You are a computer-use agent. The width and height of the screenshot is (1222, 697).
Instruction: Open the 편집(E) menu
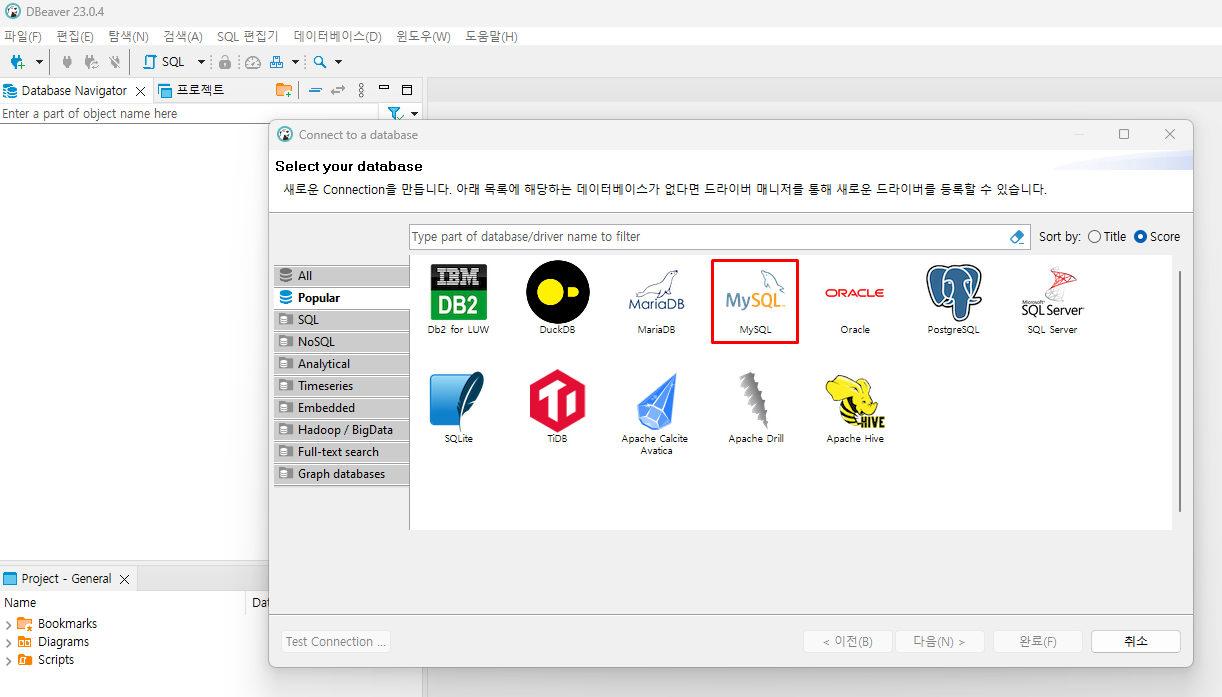(75, 37)
